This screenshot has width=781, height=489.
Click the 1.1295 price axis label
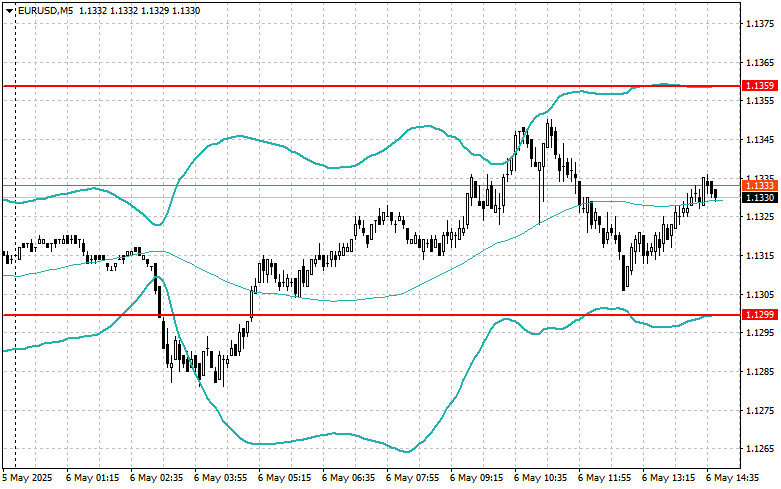(760, 333)
